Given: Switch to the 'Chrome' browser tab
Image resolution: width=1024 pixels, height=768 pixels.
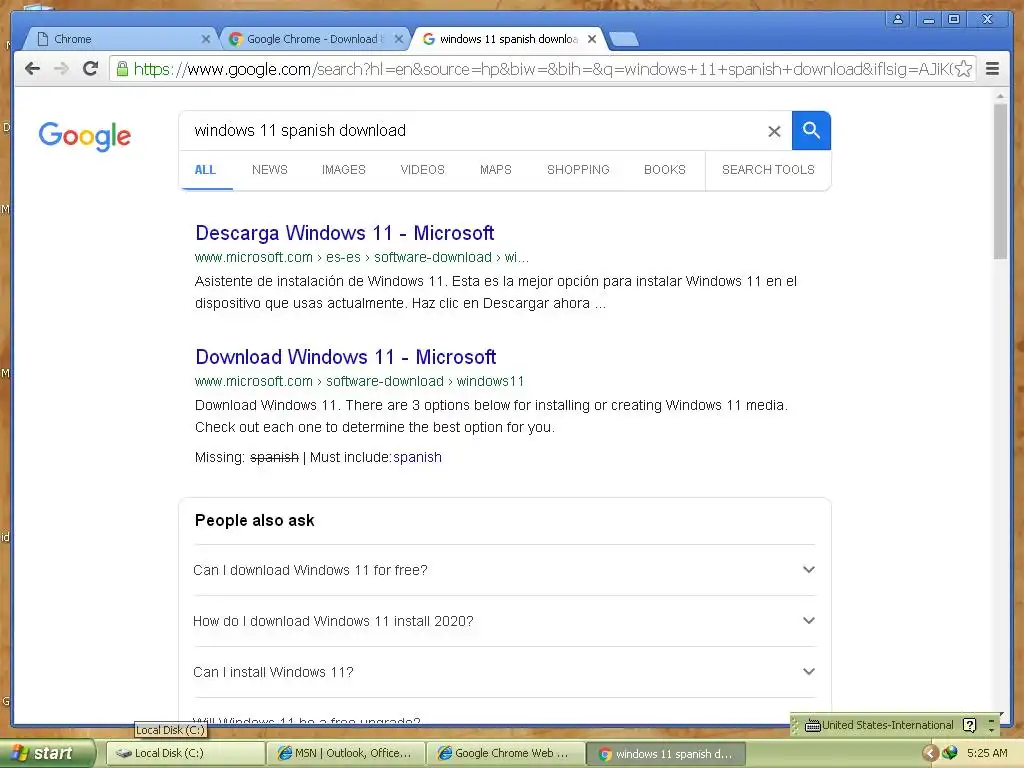Looking at the screenshot, I should tap(121, 39).
